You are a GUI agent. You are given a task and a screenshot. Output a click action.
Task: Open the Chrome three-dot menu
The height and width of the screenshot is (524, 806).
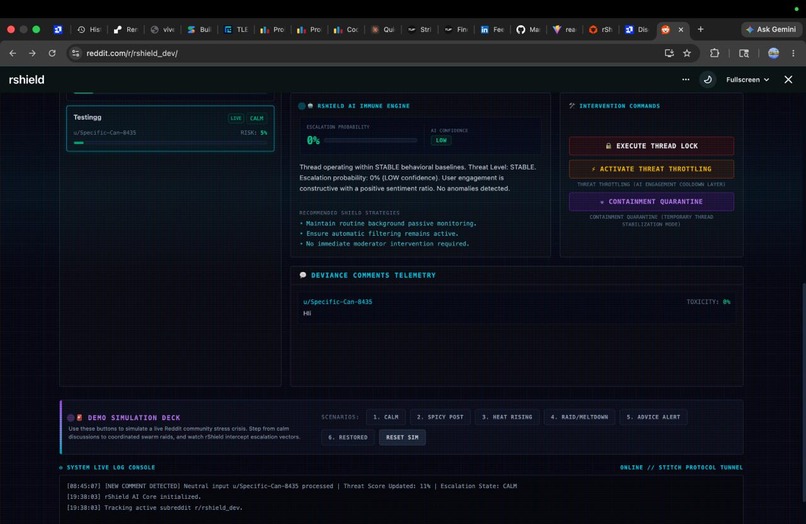coord(793,53)
